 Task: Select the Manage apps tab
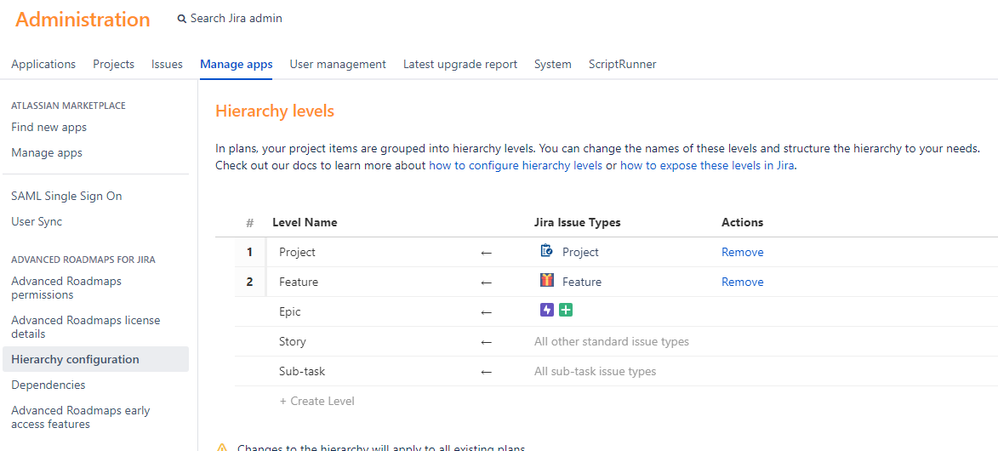tap(236, 64)
